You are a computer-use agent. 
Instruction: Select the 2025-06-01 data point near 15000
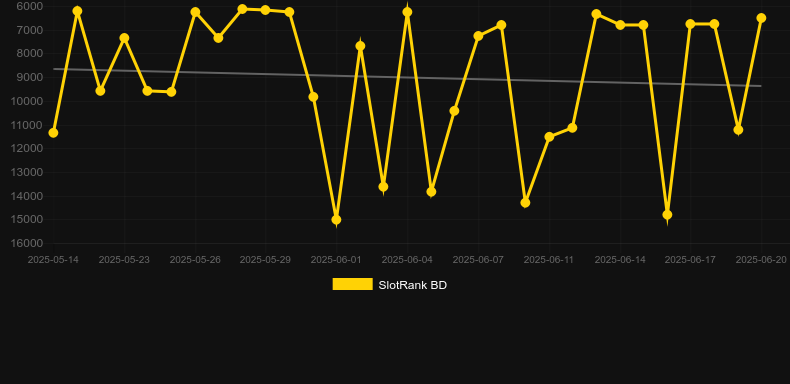336,220
